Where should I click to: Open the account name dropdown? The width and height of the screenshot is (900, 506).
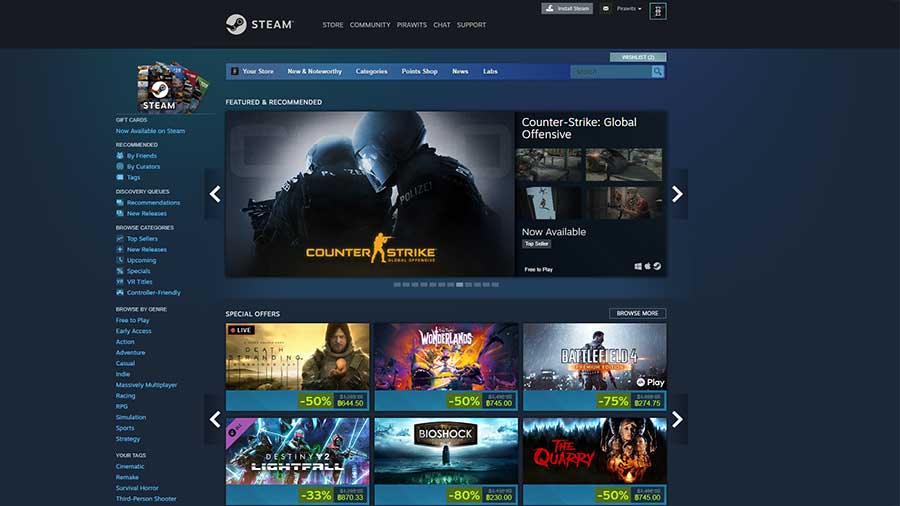(x=629, y=9)
